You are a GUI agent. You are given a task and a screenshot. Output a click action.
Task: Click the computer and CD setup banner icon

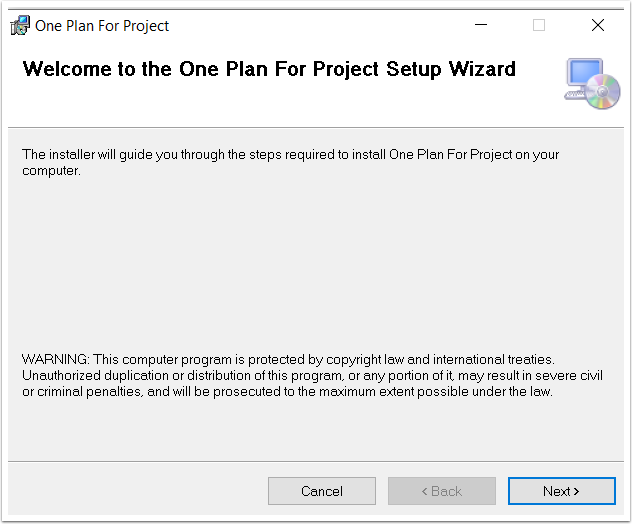[592, 83]
